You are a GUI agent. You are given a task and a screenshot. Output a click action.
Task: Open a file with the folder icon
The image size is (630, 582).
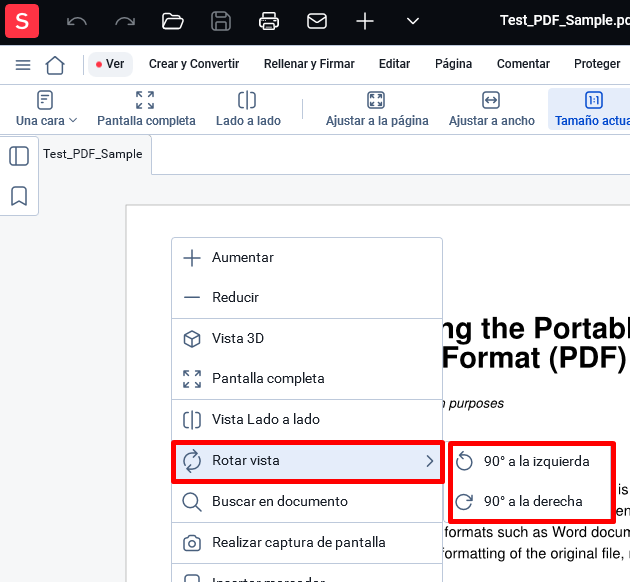[x=173, y=21]
